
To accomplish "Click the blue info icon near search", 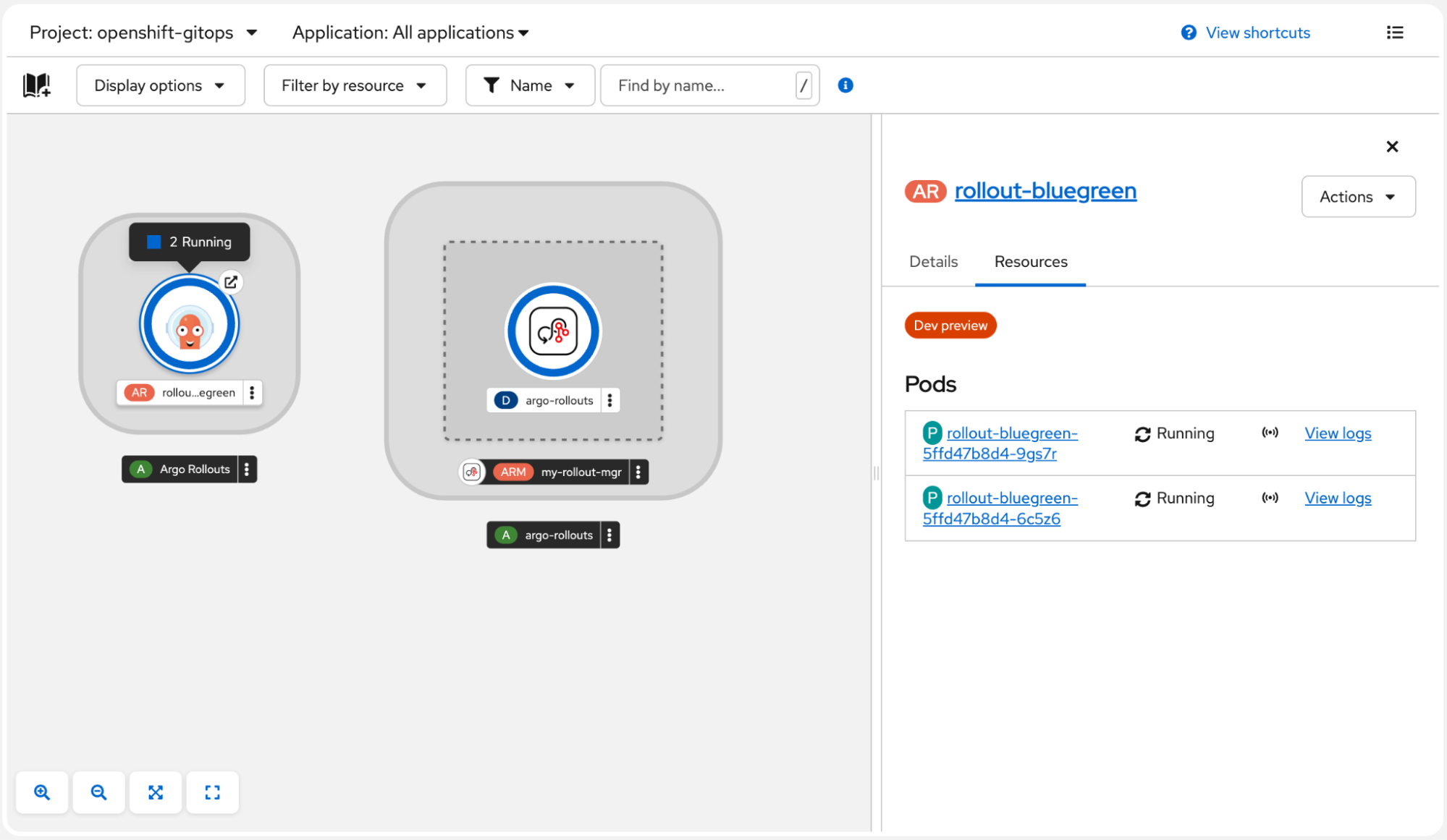I will click(845, 85).
